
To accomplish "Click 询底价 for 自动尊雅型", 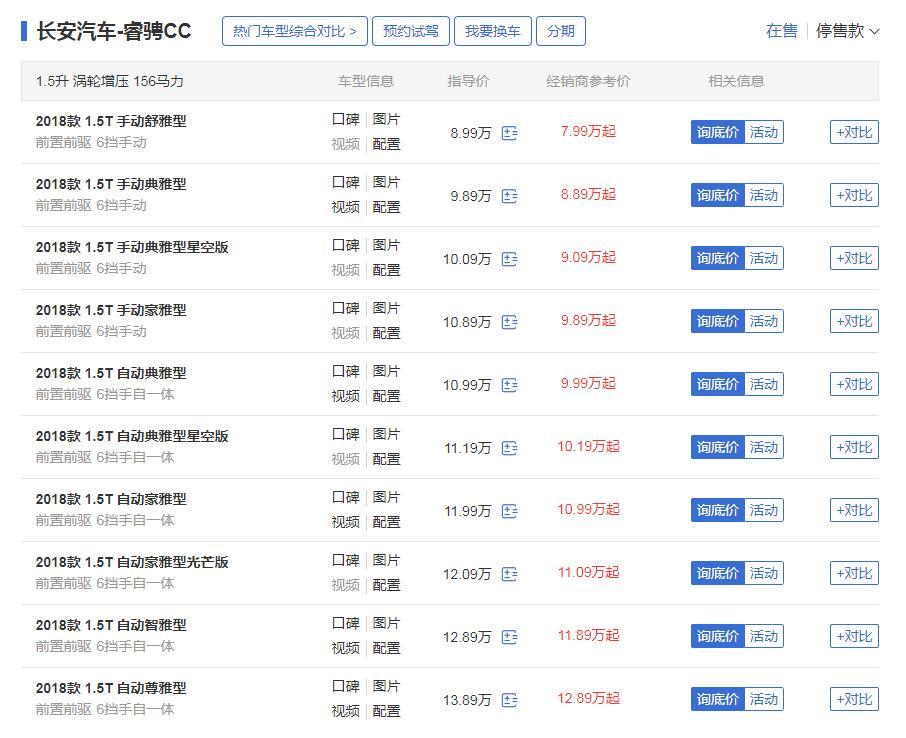I will tap(718, 699).
